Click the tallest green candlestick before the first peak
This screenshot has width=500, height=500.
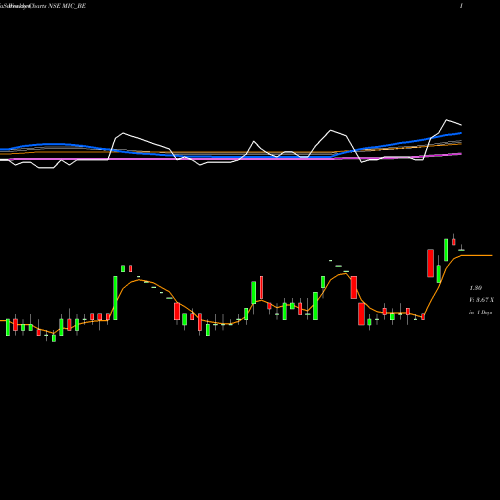coord(115,298)
